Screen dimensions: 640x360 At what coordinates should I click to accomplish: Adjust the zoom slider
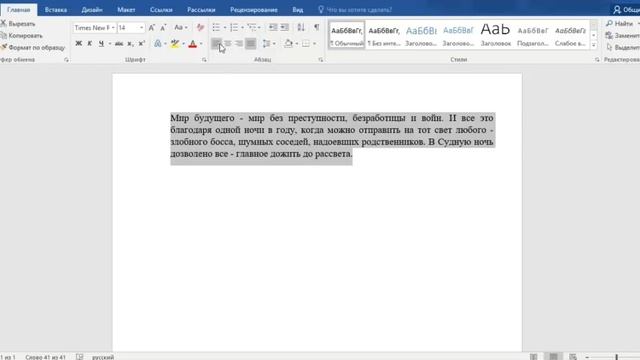[616, 357]
